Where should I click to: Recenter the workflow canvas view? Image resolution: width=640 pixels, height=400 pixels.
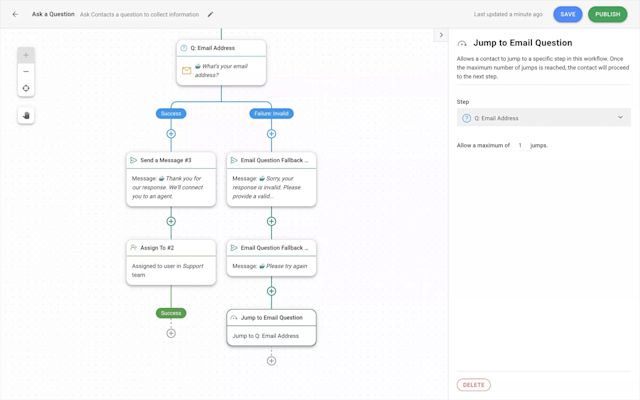(x=26, y=88)
